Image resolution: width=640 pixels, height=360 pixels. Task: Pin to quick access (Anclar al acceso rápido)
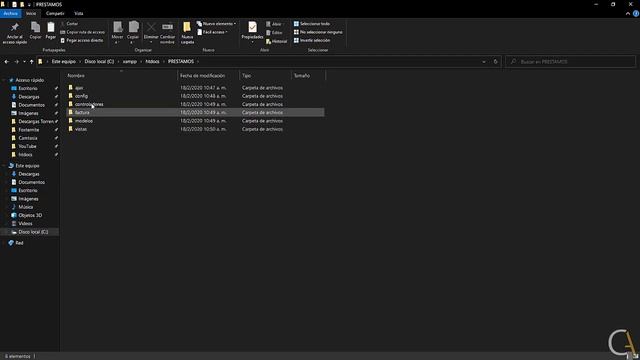click(x=15, y=33)
